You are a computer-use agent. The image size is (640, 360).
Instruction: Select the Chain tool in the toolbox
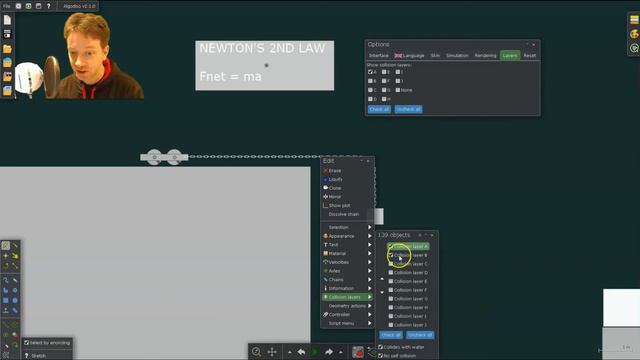click(15, 311)
